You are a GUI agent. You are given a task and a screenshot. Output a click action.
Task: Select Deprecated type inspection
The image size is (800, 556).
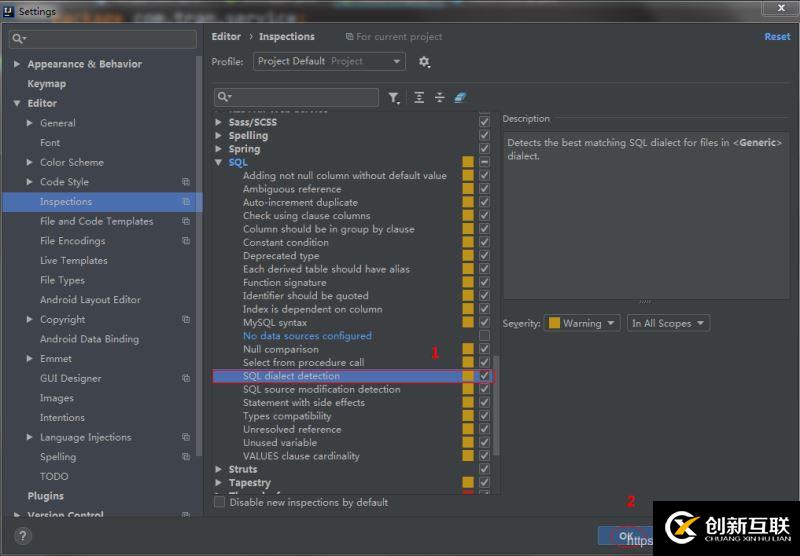(281, 256)
